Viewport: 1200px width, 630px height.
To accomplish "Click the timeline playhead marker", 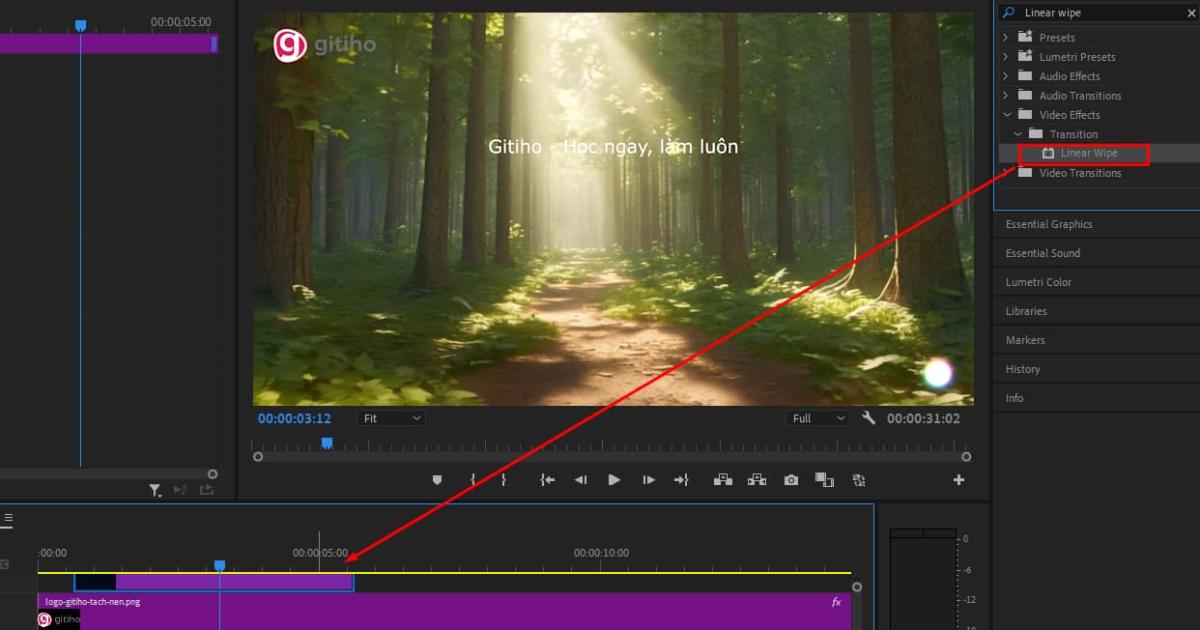I will (x=220, y=566).
